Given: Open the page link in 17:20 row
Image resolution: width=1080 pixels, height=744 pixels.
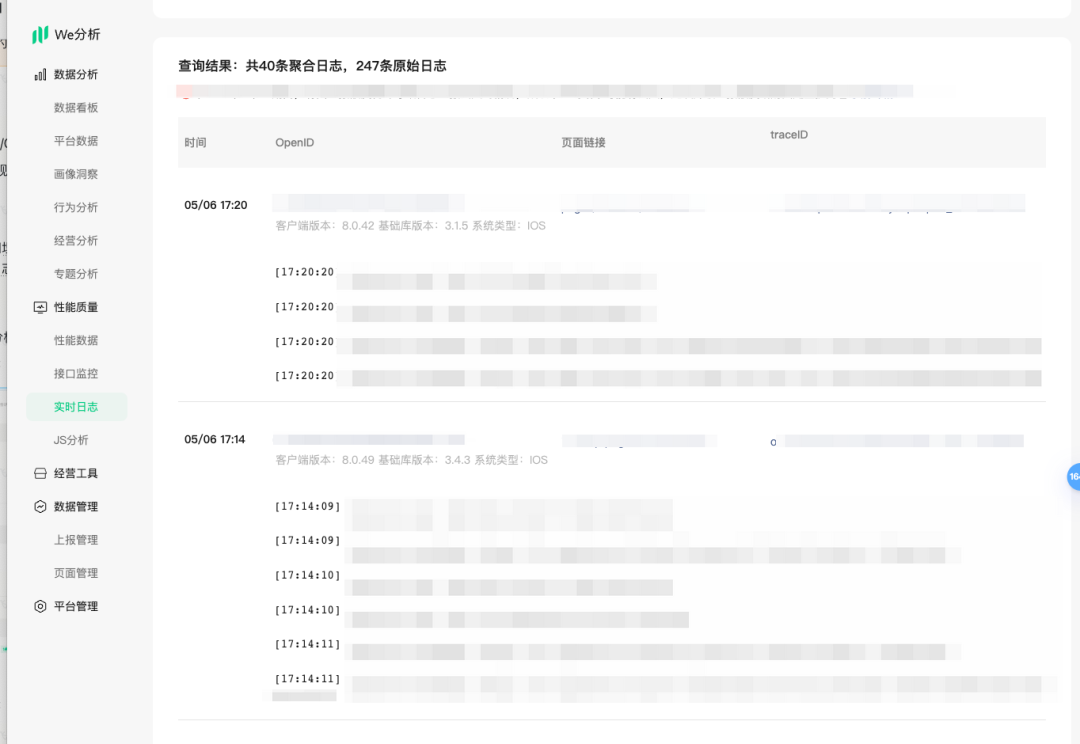Looking at the screenshot, I should (632, 204).
